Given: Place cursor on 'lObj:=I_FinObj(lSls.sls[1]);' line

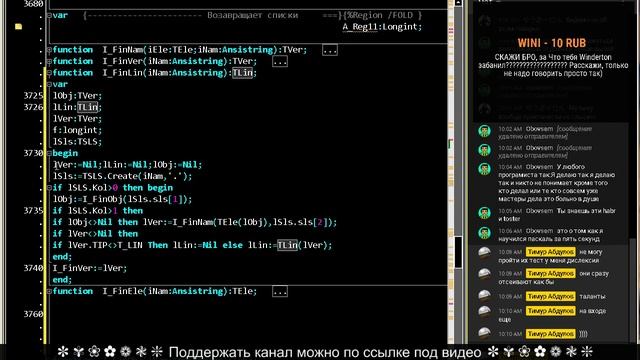Looking at the screenshot, I should (x=122, y=199).
